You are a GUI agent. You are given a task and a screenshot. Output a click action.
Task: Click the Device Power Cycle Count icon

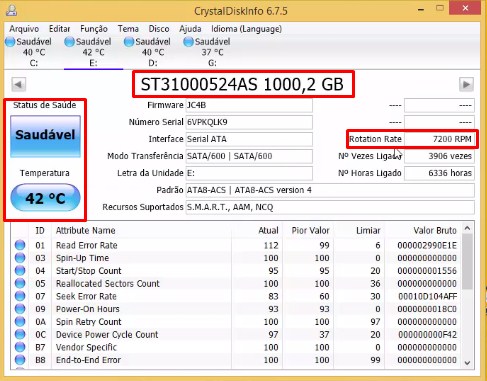pos(20,334)
